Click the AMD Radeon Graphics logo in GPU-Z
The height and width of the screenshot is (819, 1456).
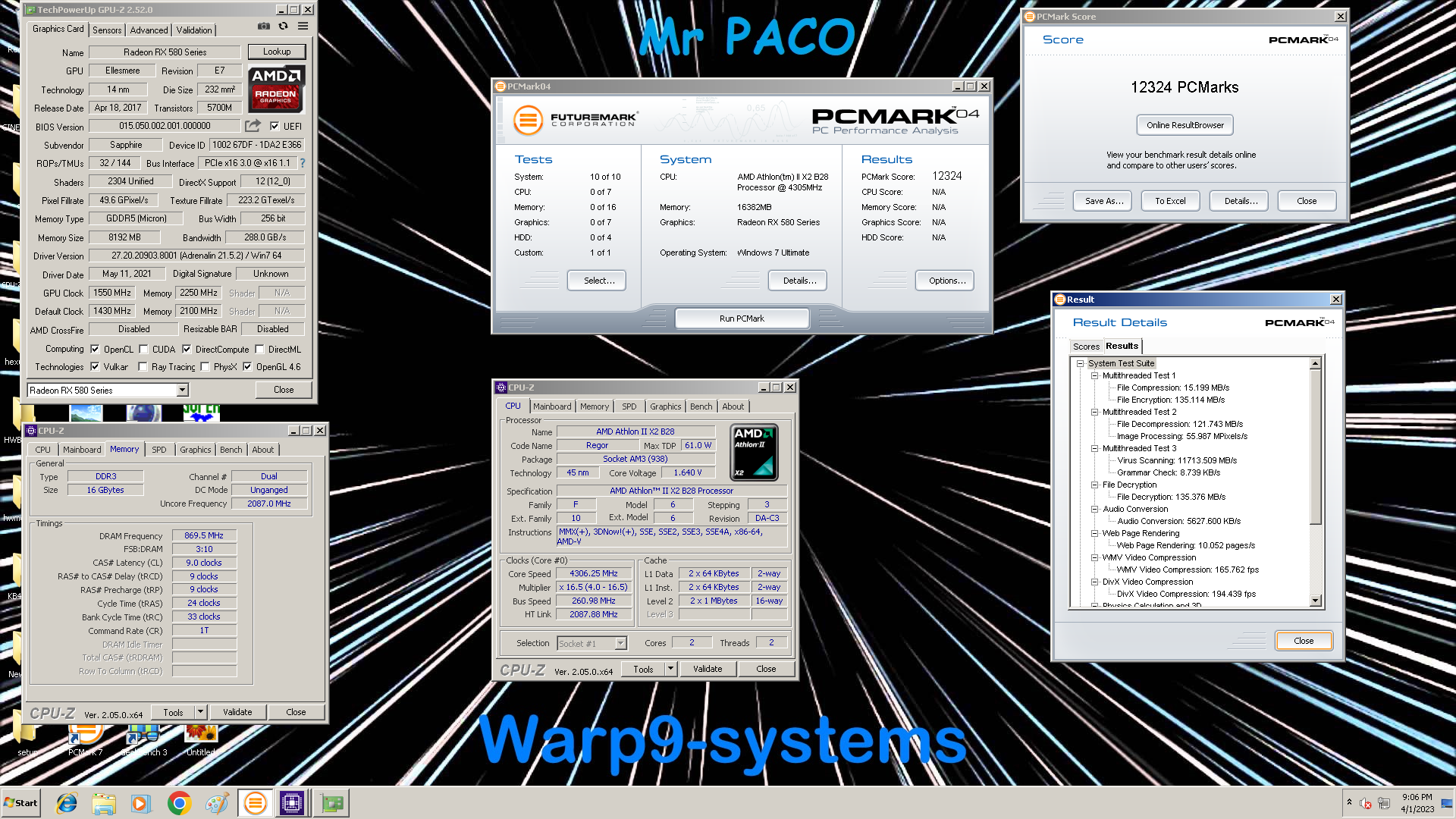pos(277,89)
